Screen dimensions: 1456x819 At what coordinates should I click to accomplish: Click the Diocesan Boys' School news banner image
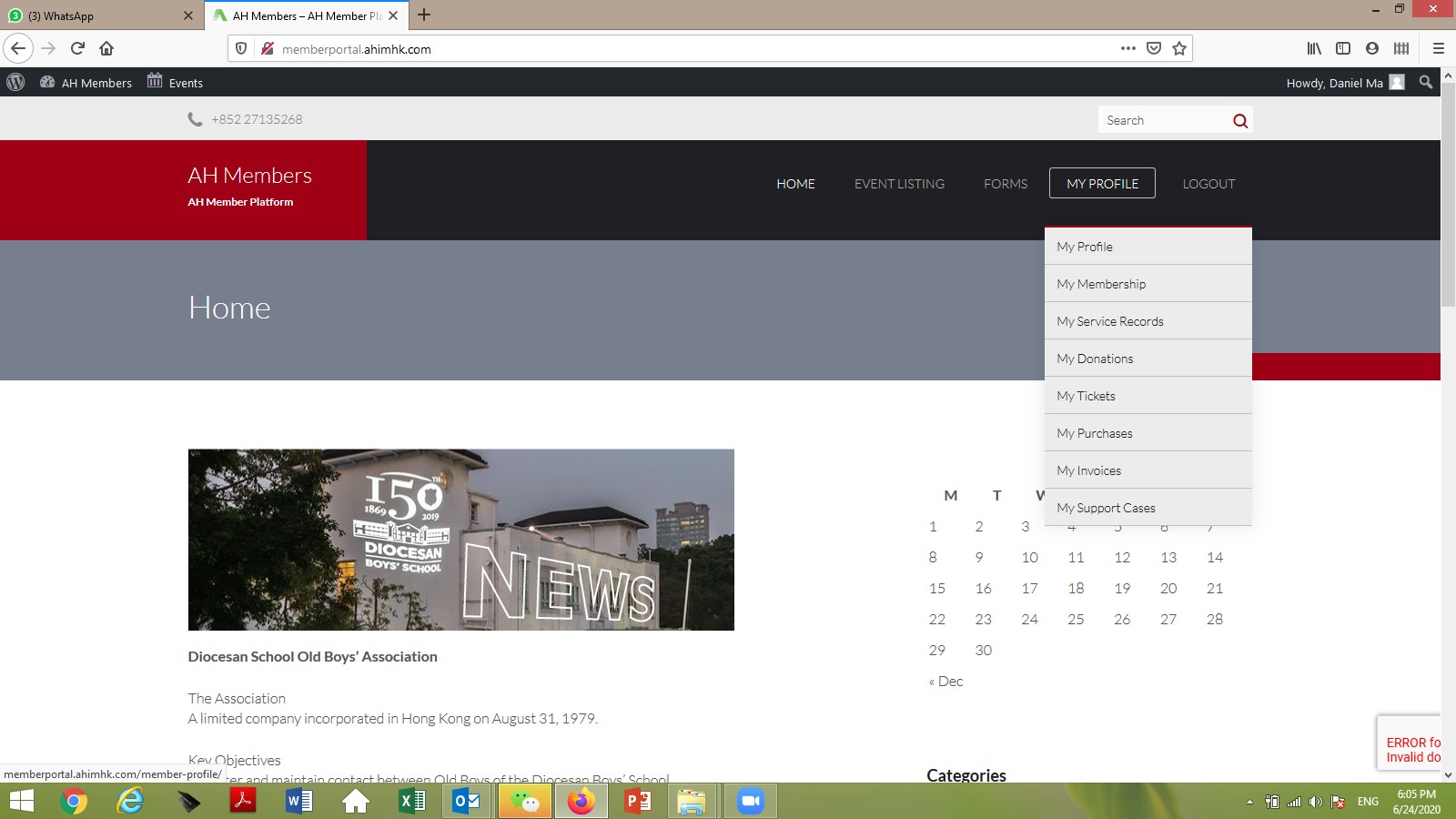pyautogui.click(x=461, y=540)
